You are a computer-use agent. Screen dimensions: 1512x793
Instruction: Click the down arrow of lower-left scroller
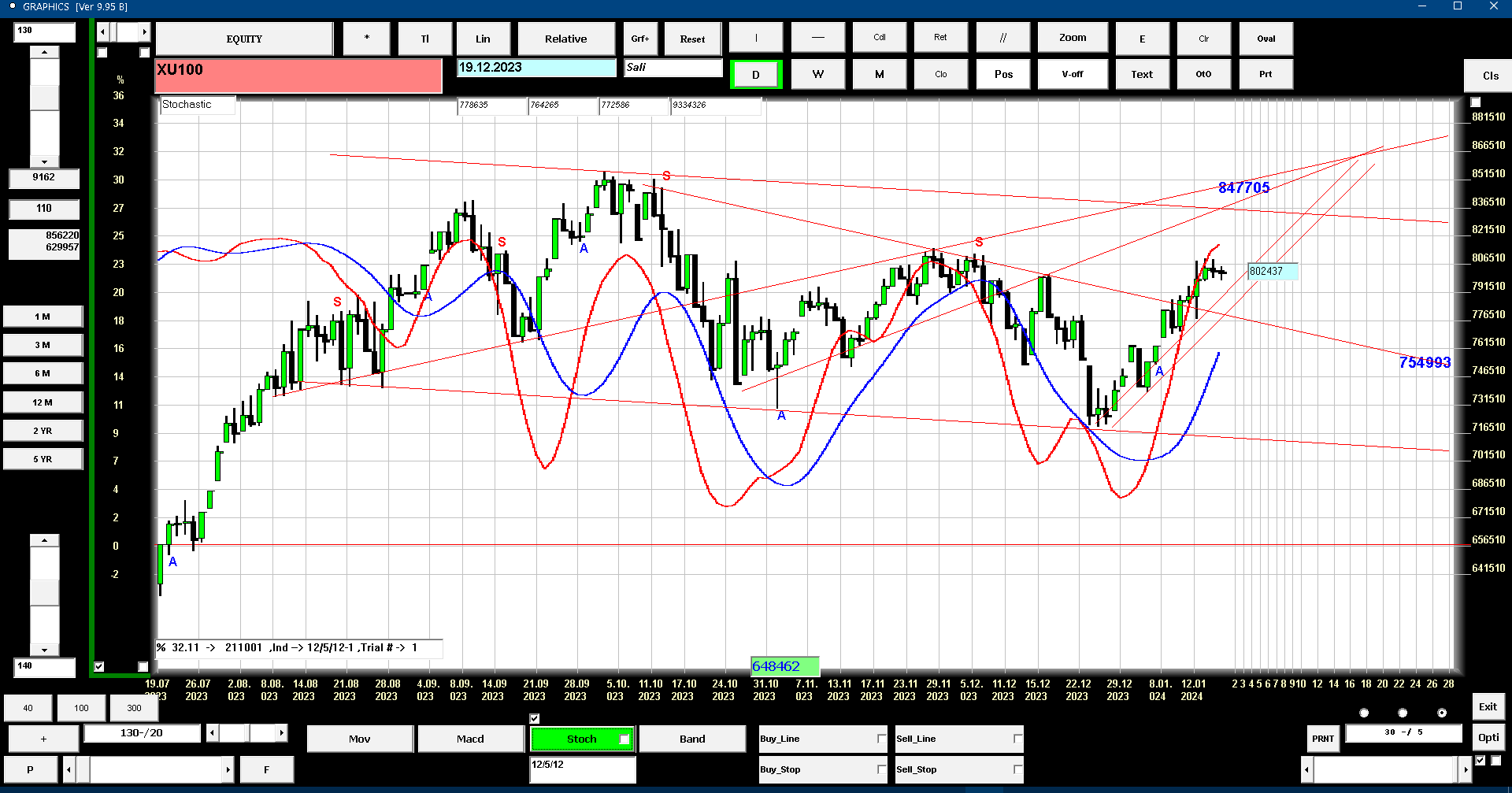[x=44, y=650]
